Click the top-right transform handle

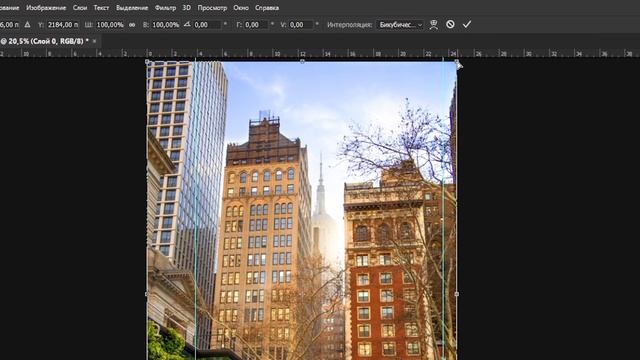coord(457,62)
